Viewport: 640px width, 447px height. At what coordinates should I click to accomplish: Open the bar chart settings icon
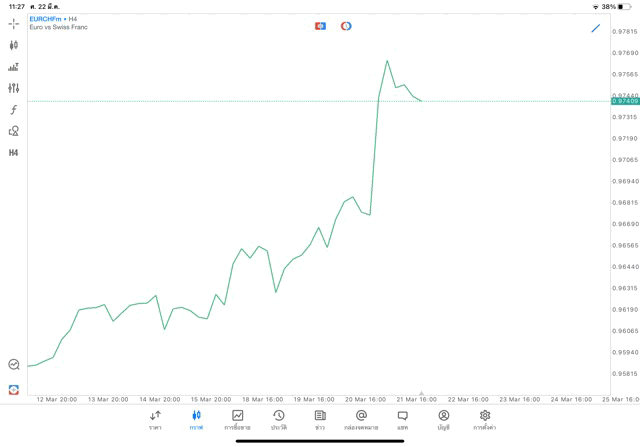[x=13, y=67]
